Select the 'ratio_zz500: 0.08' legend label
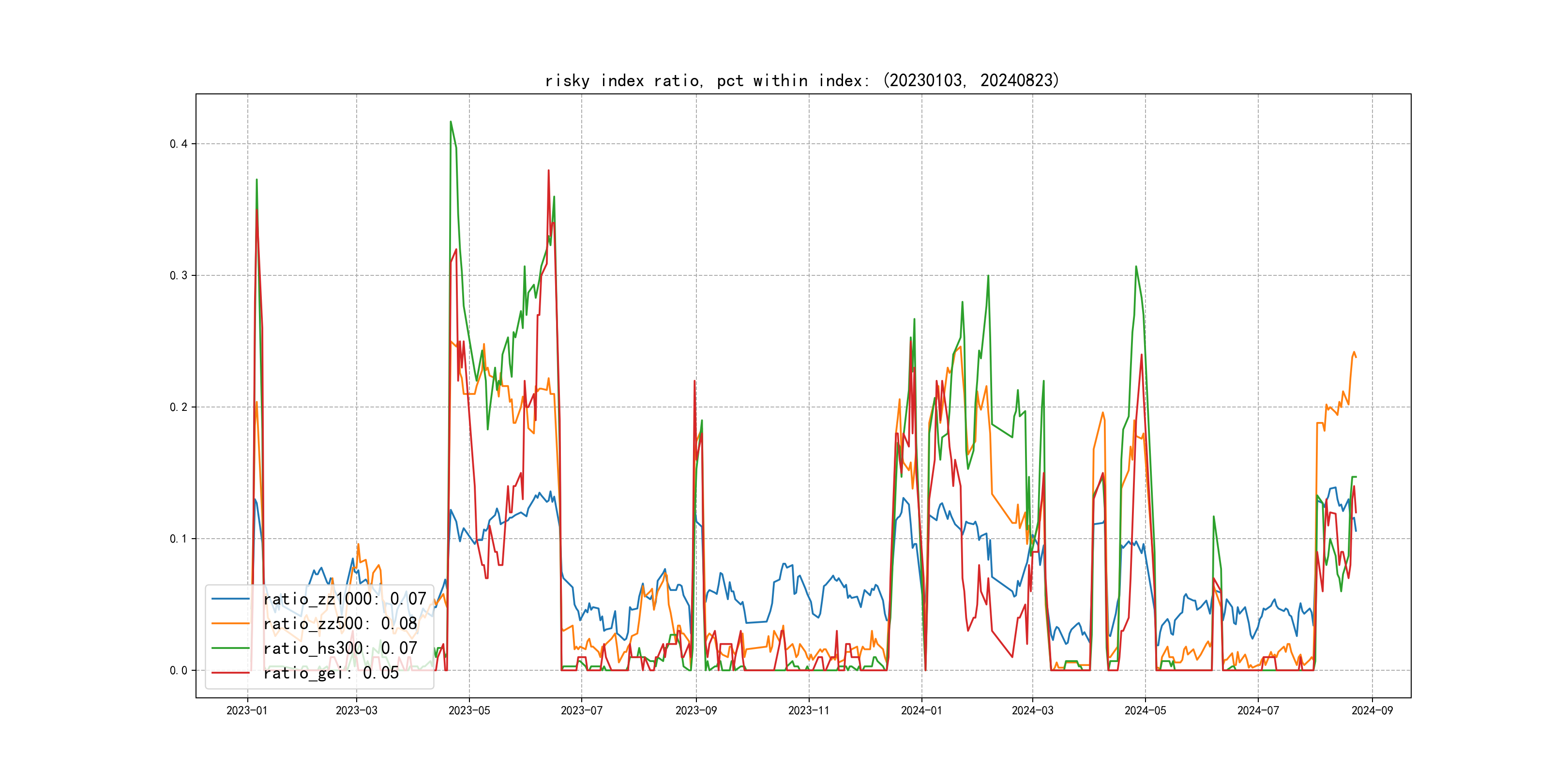This screenshot has width=1568, height=784. click(340, 623)
